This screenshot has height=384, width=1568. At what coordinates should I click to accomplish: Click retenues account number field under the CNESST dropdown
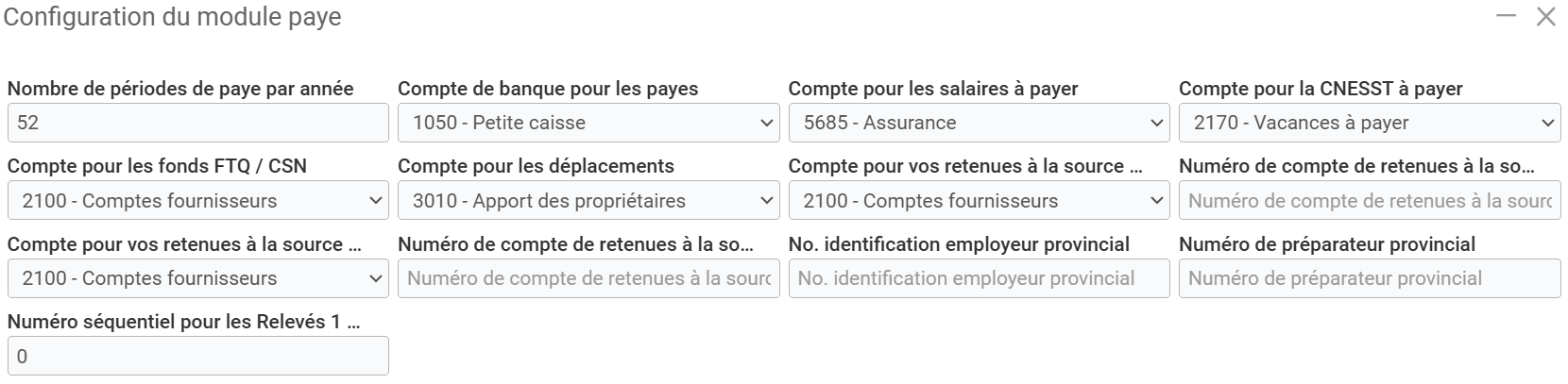[x=1369, y=201]
